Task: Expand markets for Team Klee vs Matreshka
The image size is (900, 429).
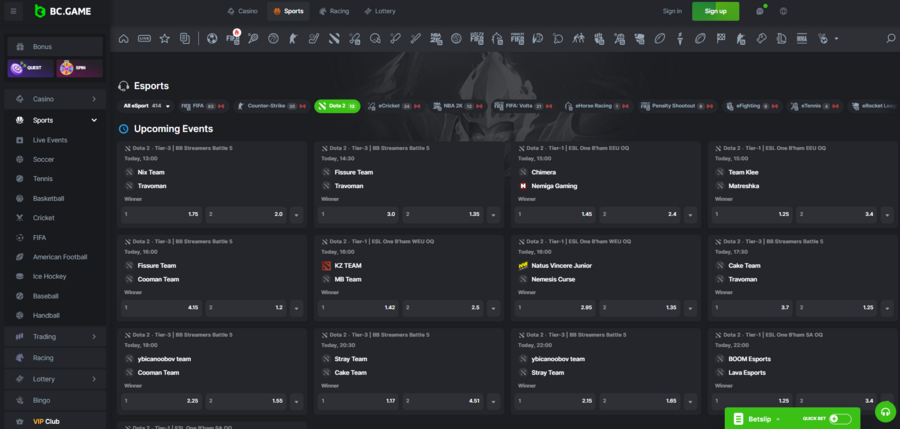Action: (887, 214)
